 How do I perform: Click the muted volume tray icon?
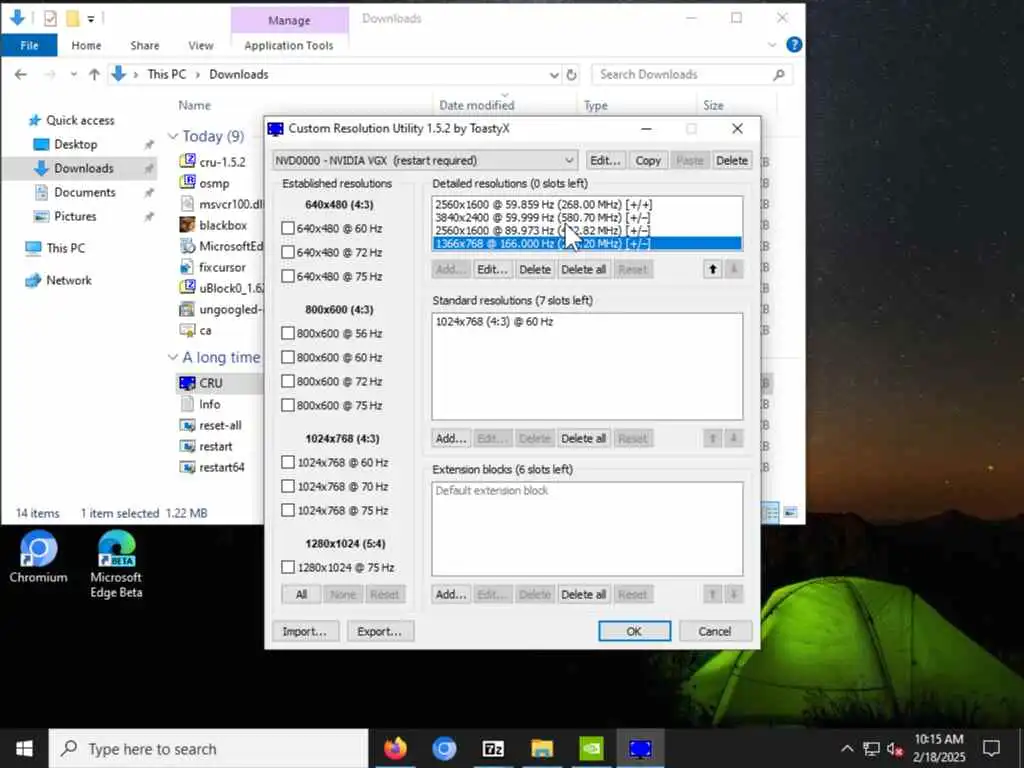pyautogui.click(x=895, y=748)
